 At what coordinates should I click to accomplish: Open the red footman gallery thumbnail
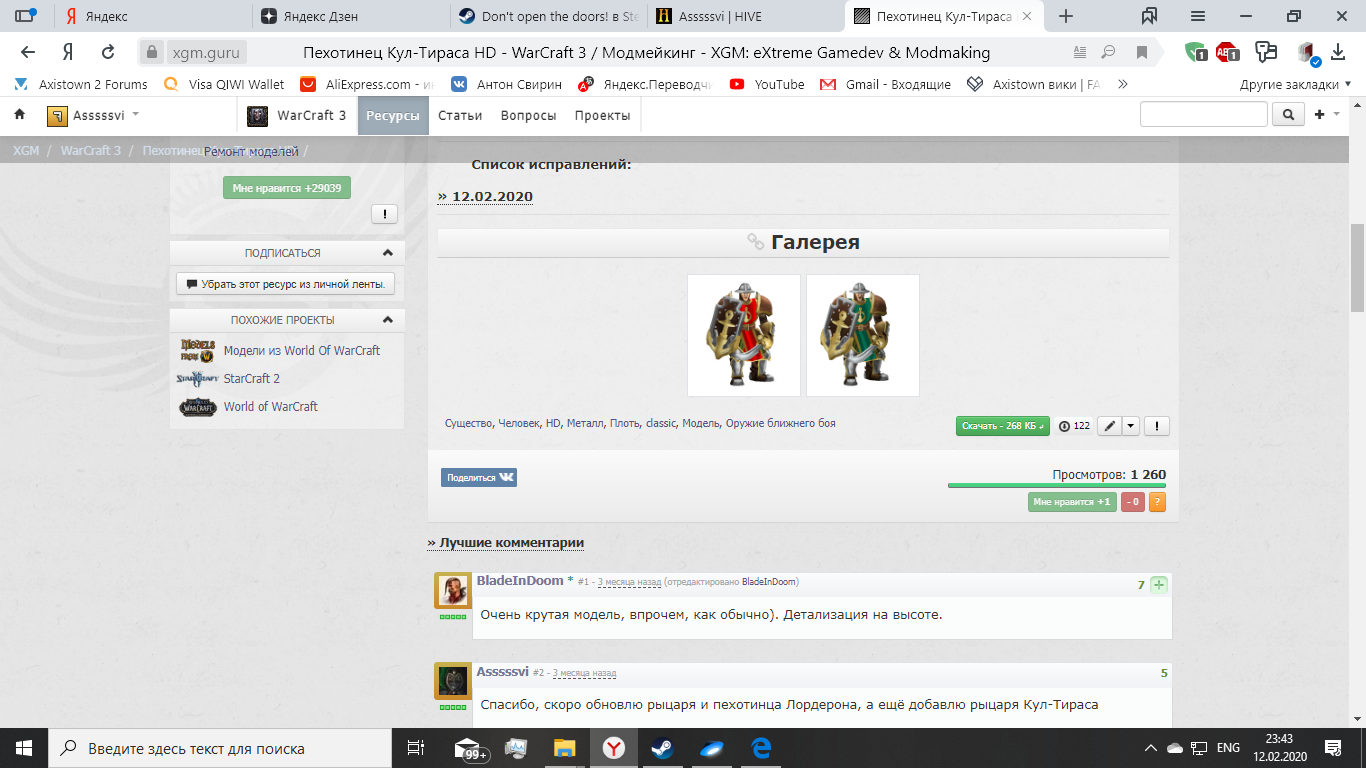pos(744,335)
